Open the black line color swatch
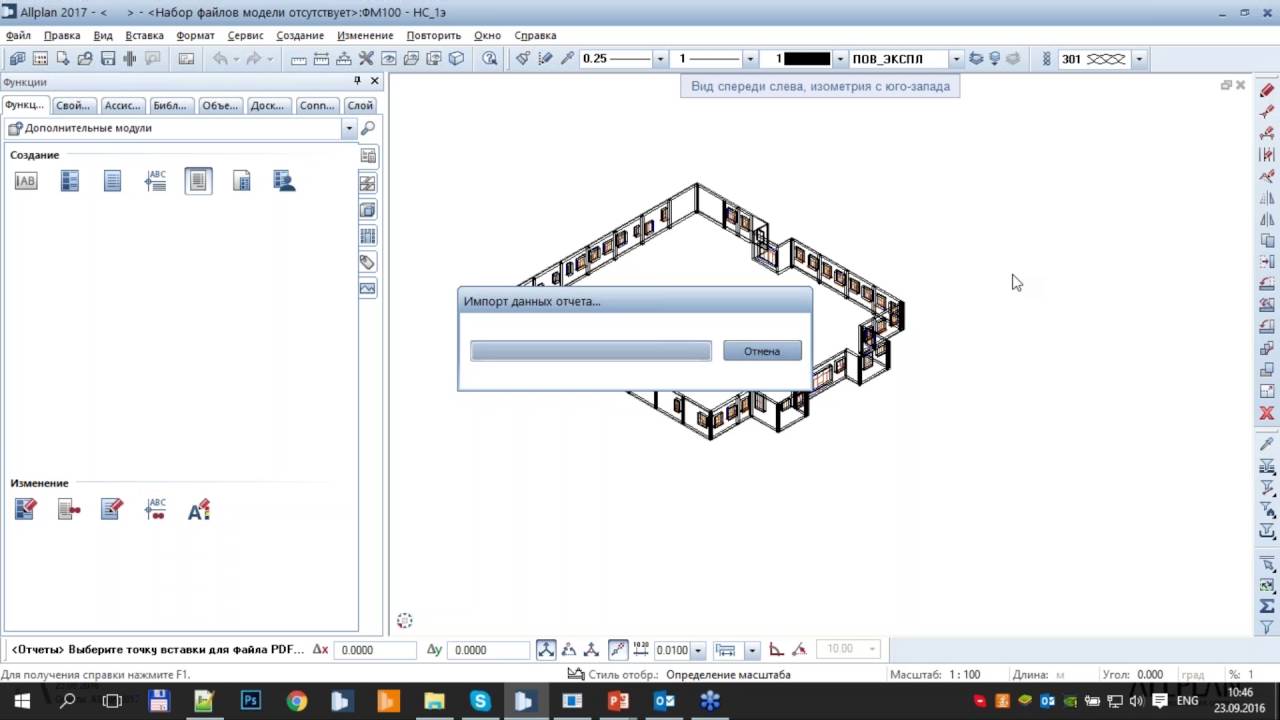1280x720 pixels. 807,59
